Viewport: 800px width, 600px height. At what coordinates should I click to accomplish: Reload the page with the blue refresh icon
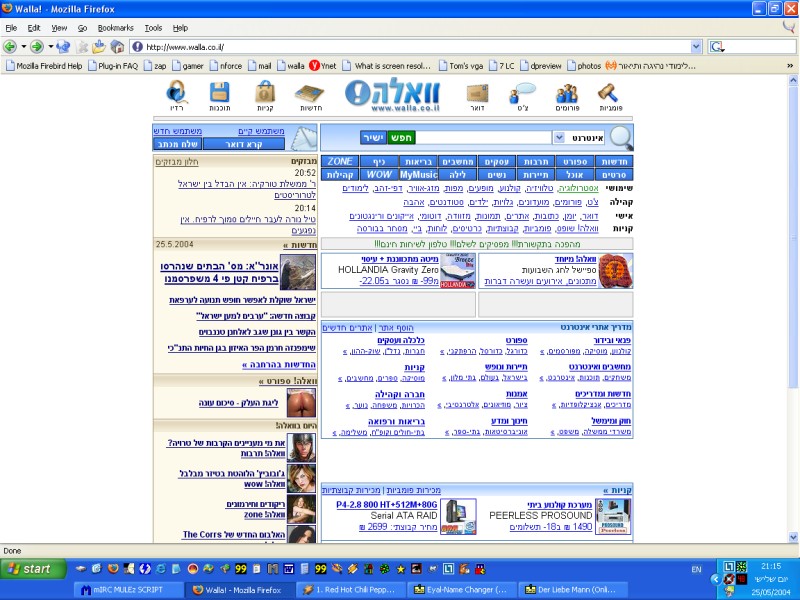coord(63,47)
